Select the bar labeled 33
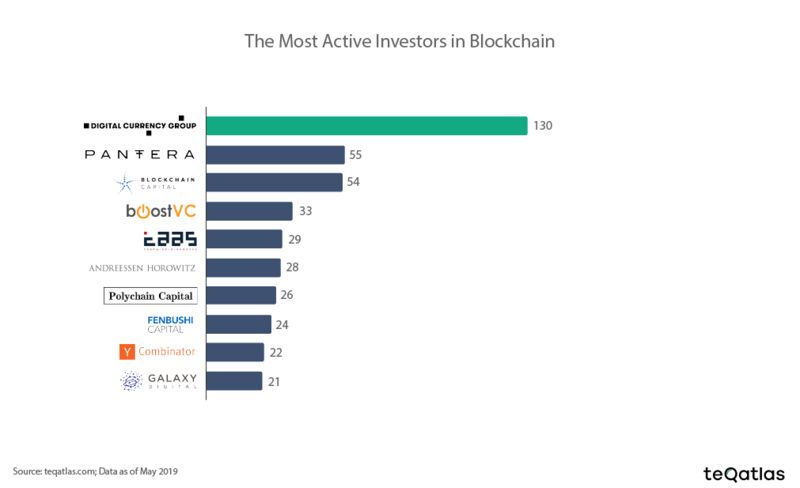Image resolution: width=800 pixels, height=488 pixels. click(x=249, y=211)
